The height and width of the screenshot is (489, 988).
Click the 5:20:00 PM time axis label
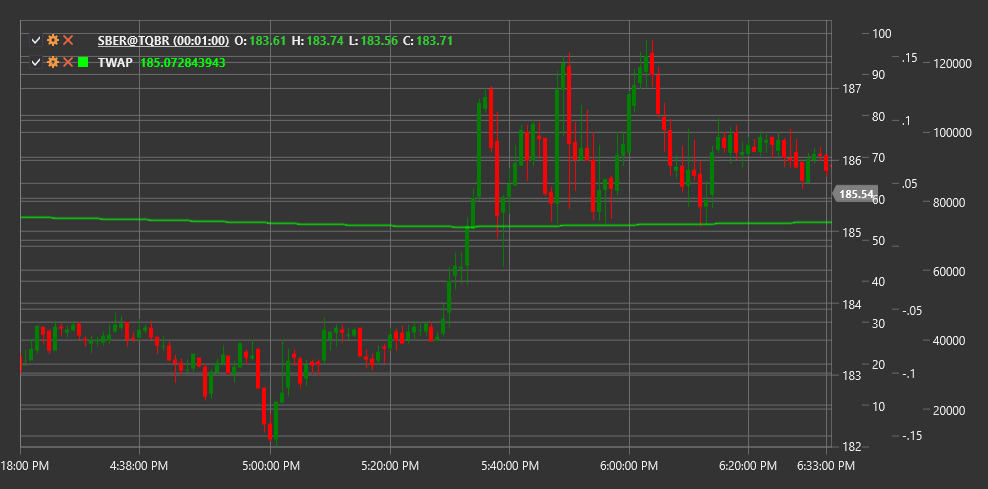coord(390,466)
